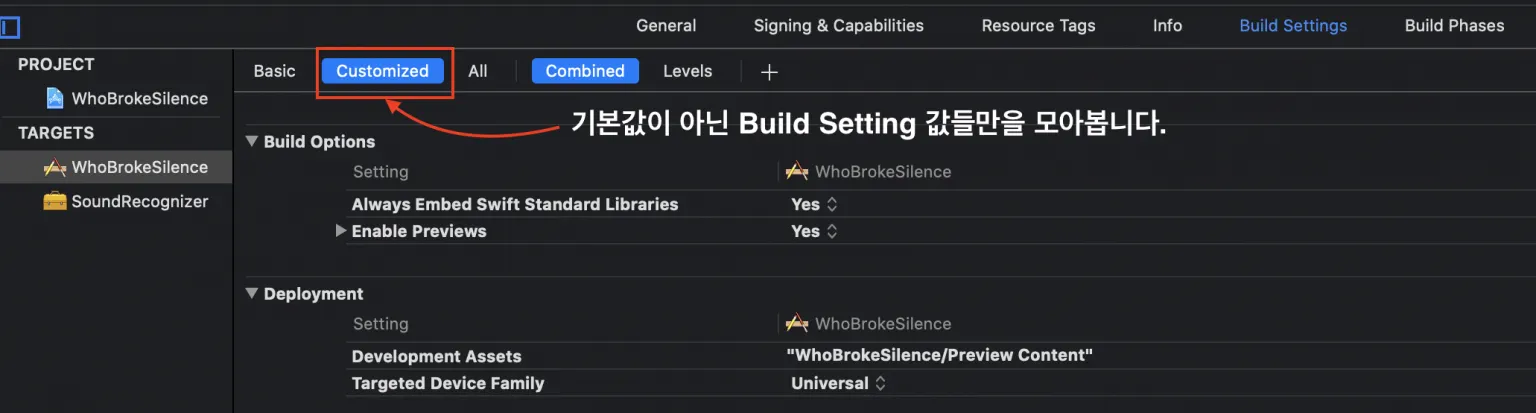Switch filter to Customized settings
The image size is (1536, 413).
(382, 71)
